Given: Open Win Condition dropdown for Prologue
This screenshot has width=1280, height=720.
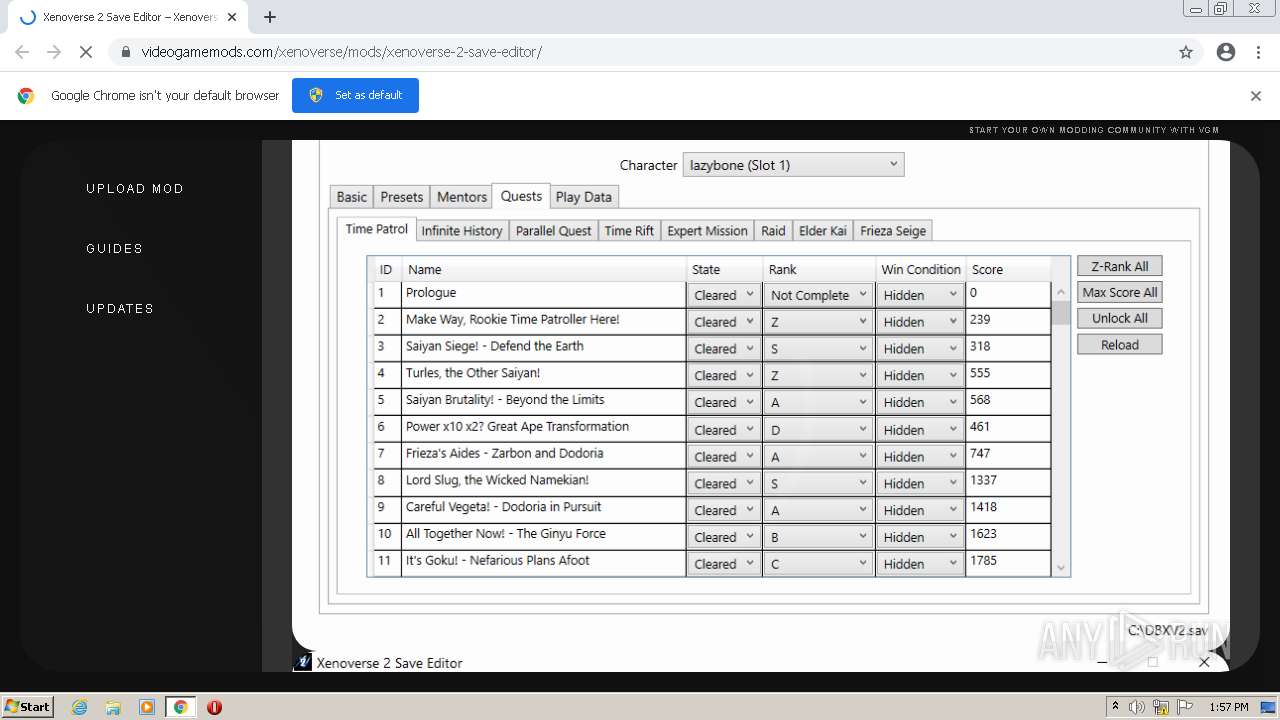Looking at the screenshot, I should [x=920, y=295].
